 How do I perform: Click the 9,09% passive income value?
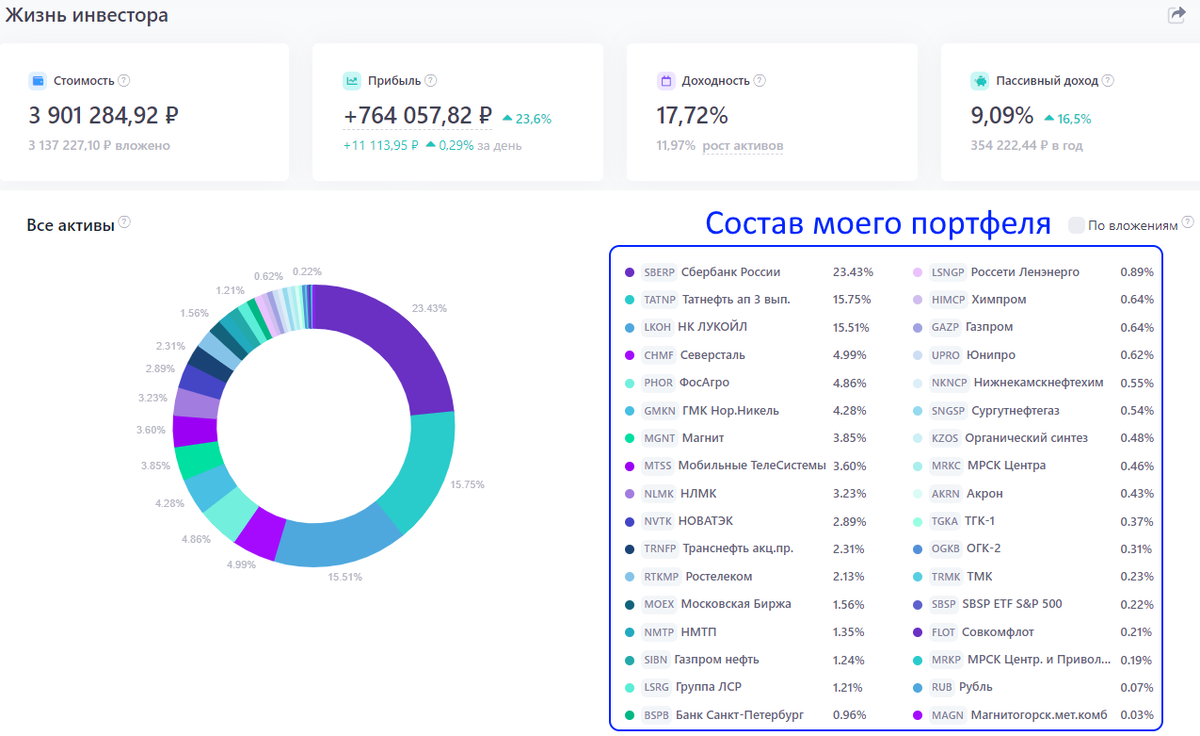pyautogui.click(x=1002, y=116)
